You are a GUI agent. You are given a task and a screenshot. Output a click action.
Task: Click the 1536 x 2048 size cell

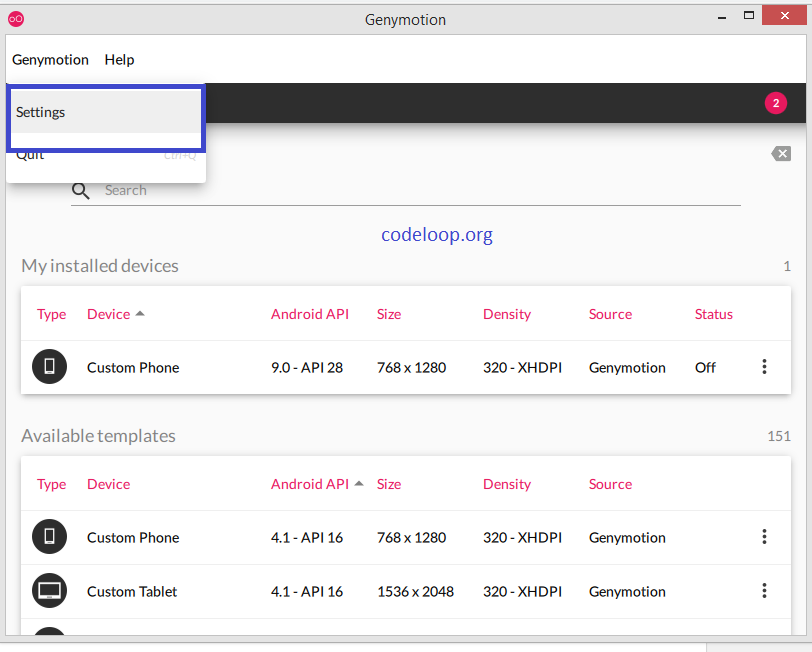[415, 591]
